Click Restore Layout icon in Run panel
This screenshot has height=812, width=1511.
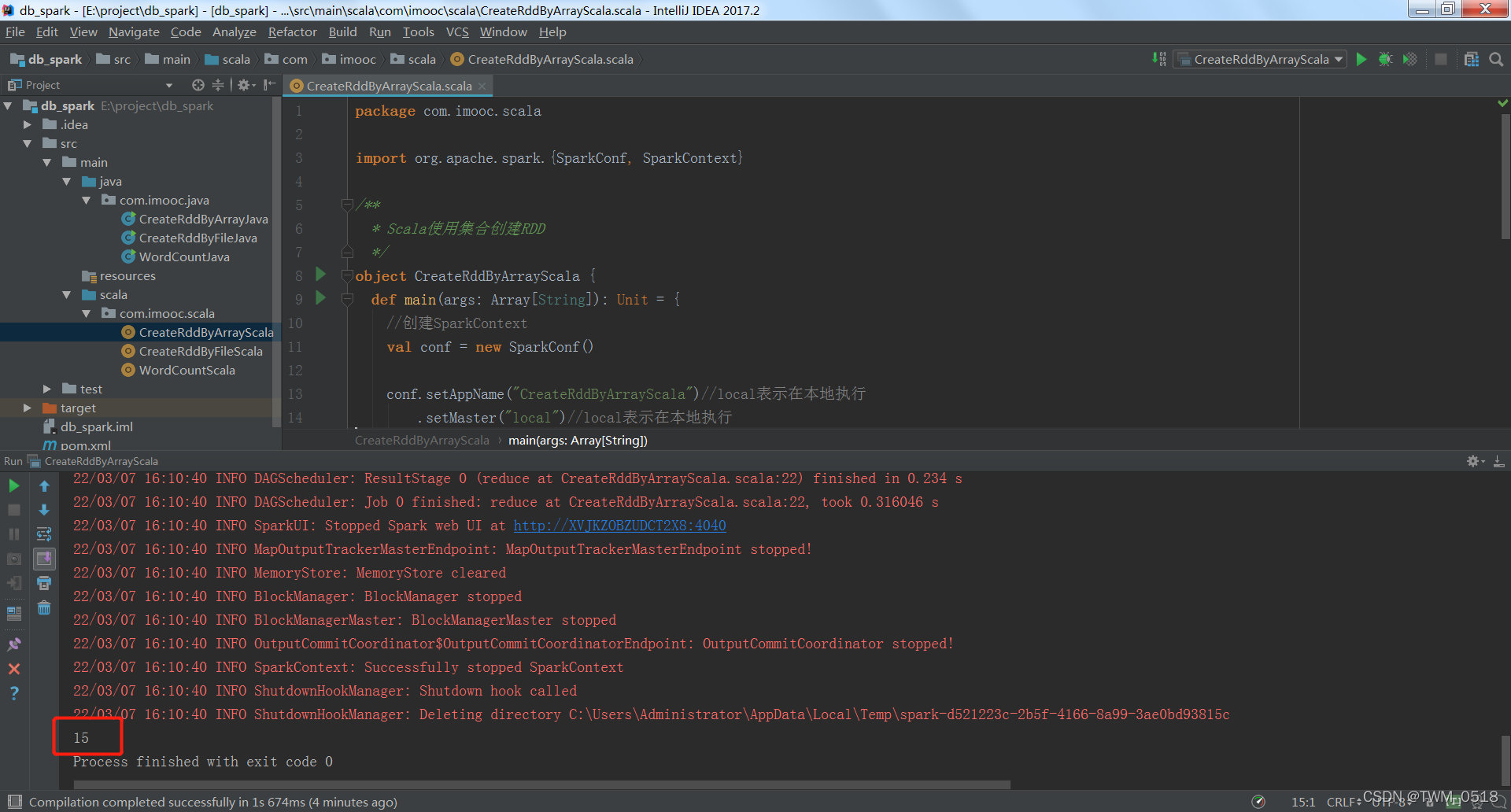point(14,613)
